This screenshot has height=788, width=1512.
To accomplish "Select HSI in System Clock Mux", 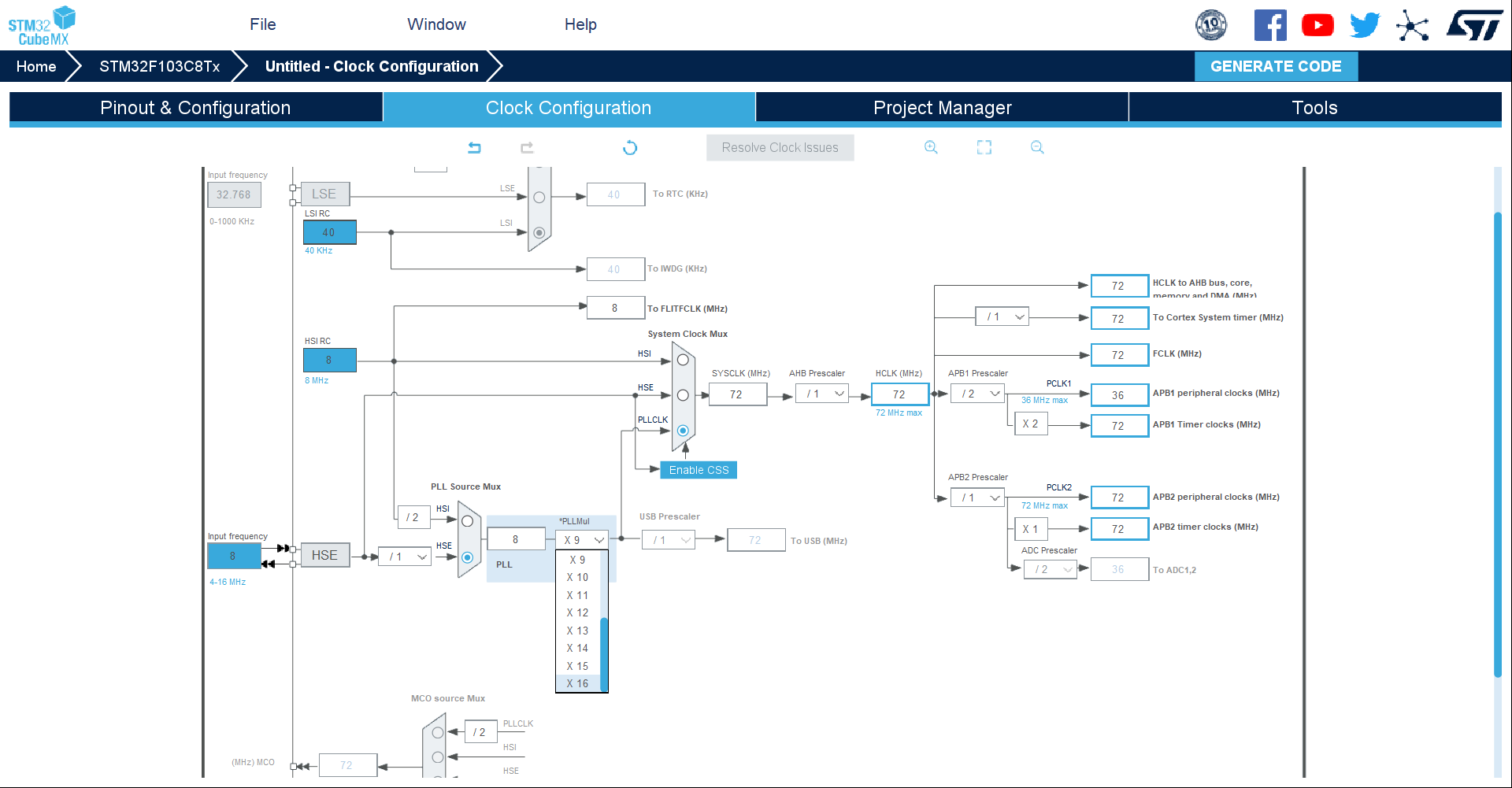I will (x=683, y=360).
